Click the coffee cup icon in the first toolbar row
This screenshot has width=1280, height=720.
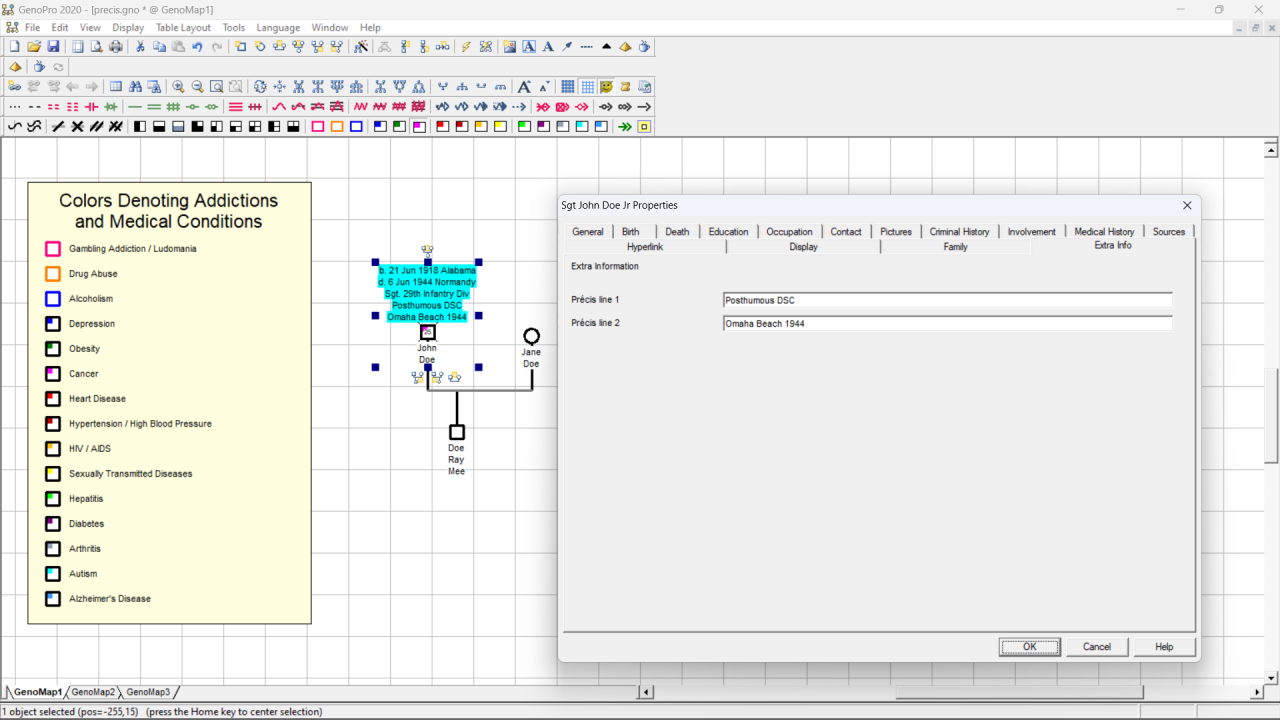(x=644, y=46)
